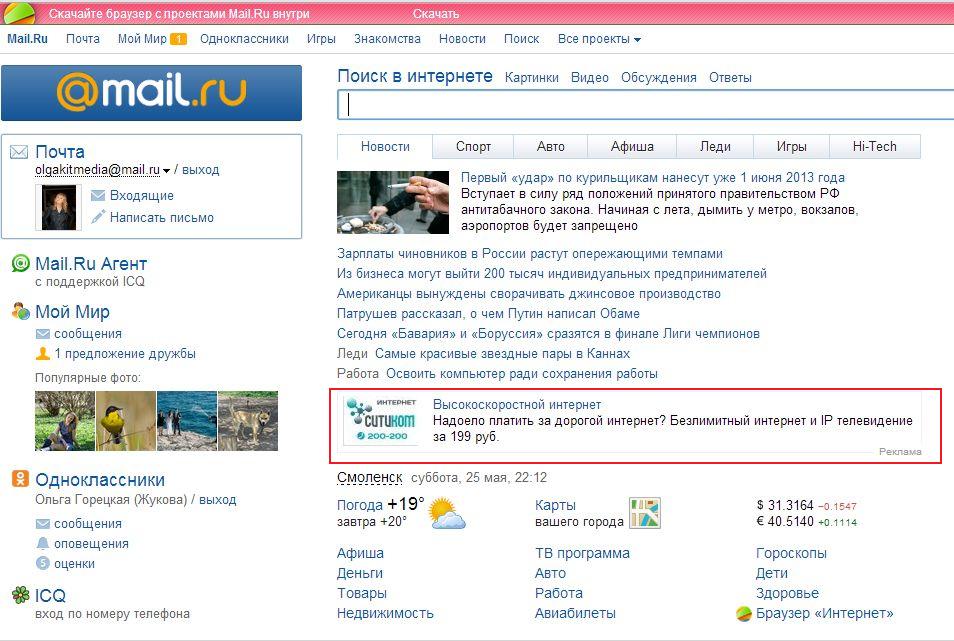
Task: Click the Ситиком advertisement logo
Action: 381,420
